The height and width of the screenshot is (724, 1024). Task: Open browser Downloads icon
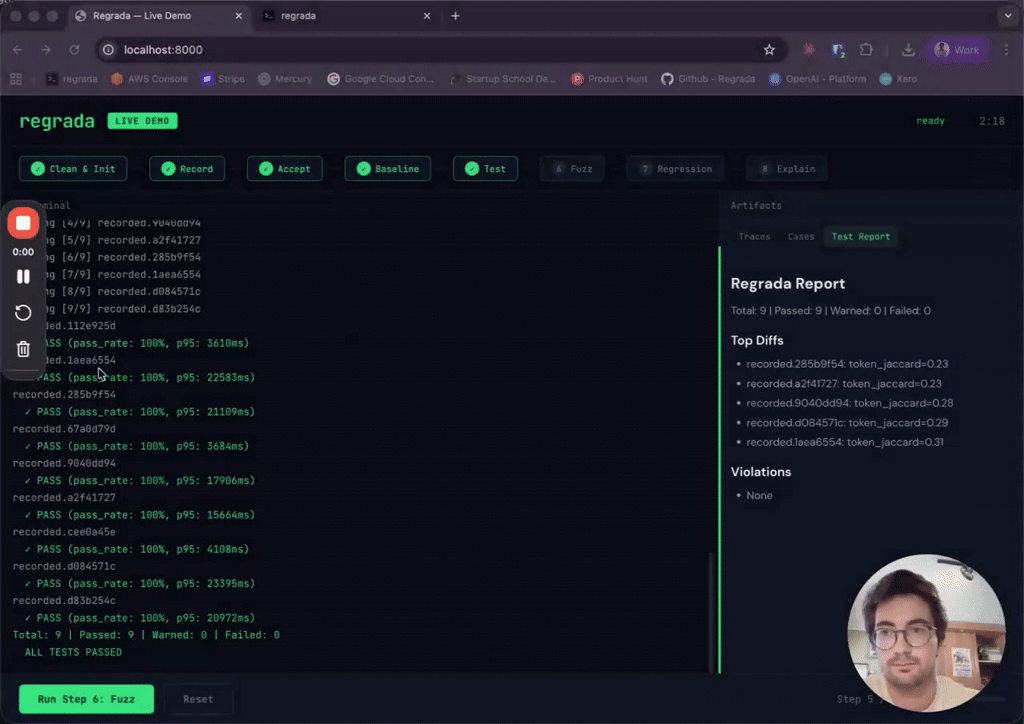(908, 50)
